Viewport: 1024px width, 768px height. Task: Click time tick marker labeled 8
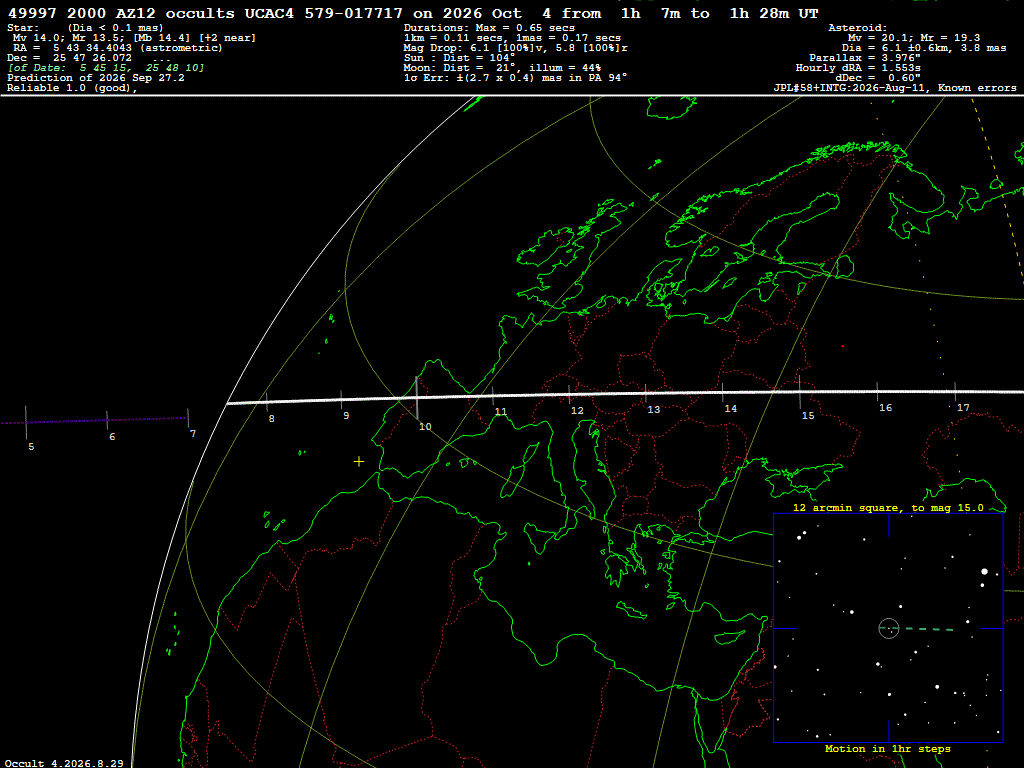tap(266, 402)
